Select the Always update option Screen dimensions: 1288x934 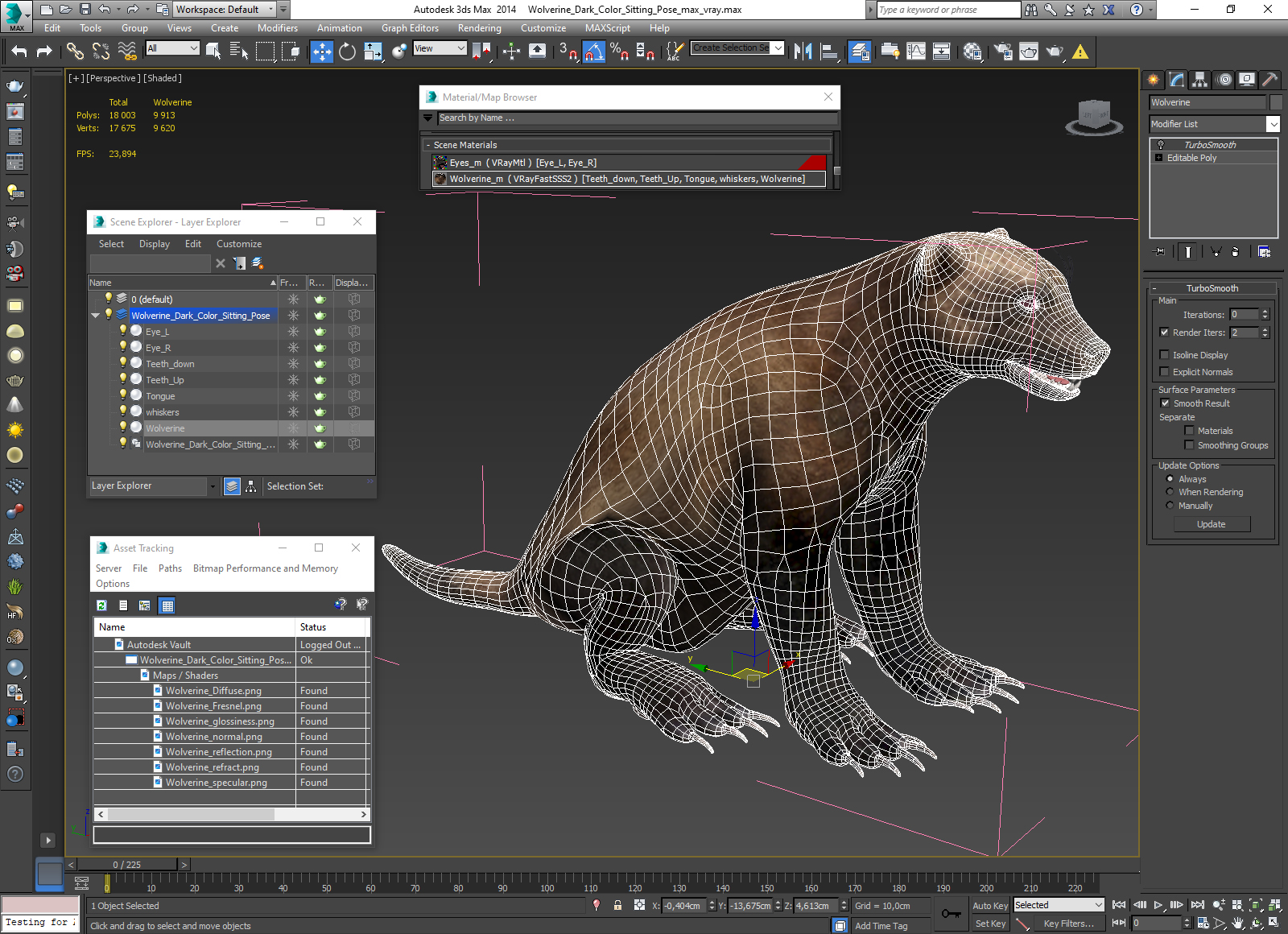pyautogui.click(x=1170, y=479)
